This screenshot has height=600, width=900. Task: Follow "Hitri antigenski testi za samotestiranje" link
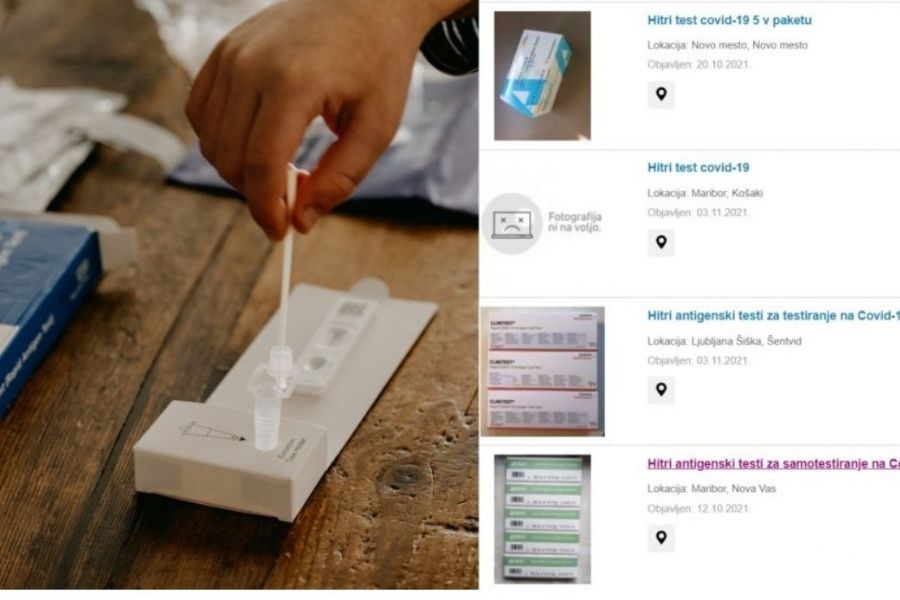[773, 463]
